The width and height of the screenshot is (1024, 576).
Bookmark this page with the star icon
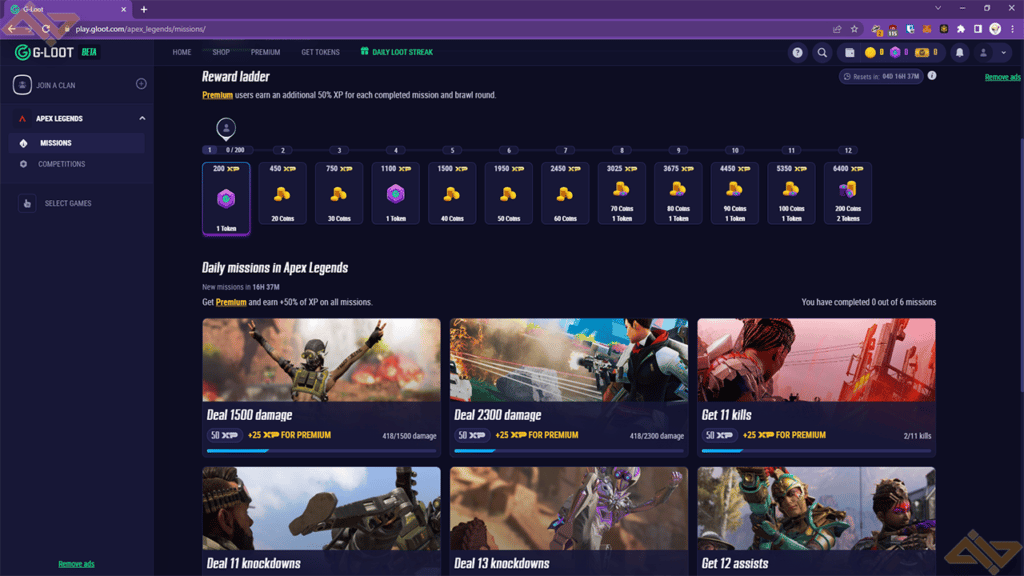click(x=854, y=29)
